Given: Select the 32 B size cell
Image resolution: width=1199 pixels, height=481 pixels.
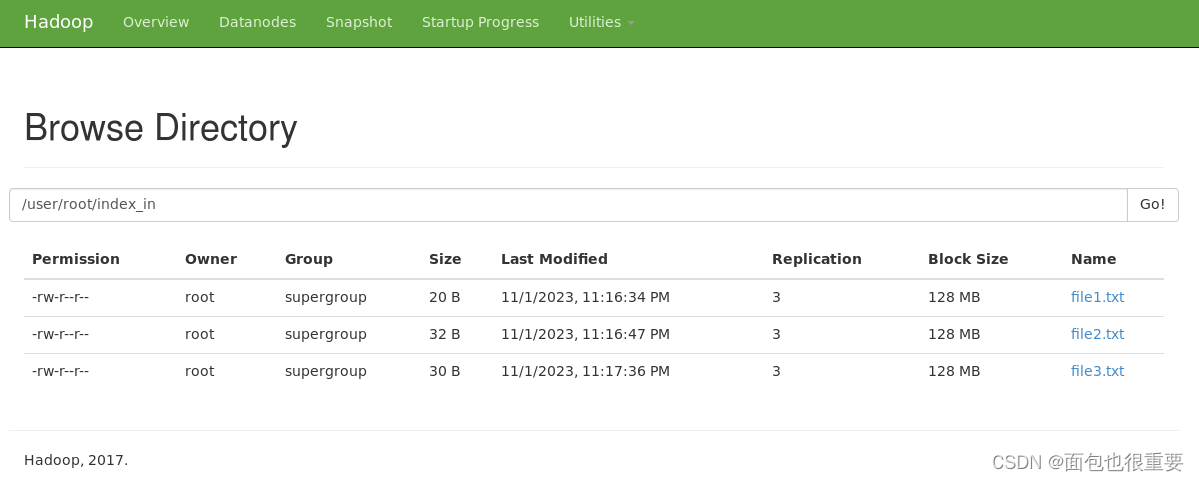Looking at the screenshot, I should click(444, 334).
